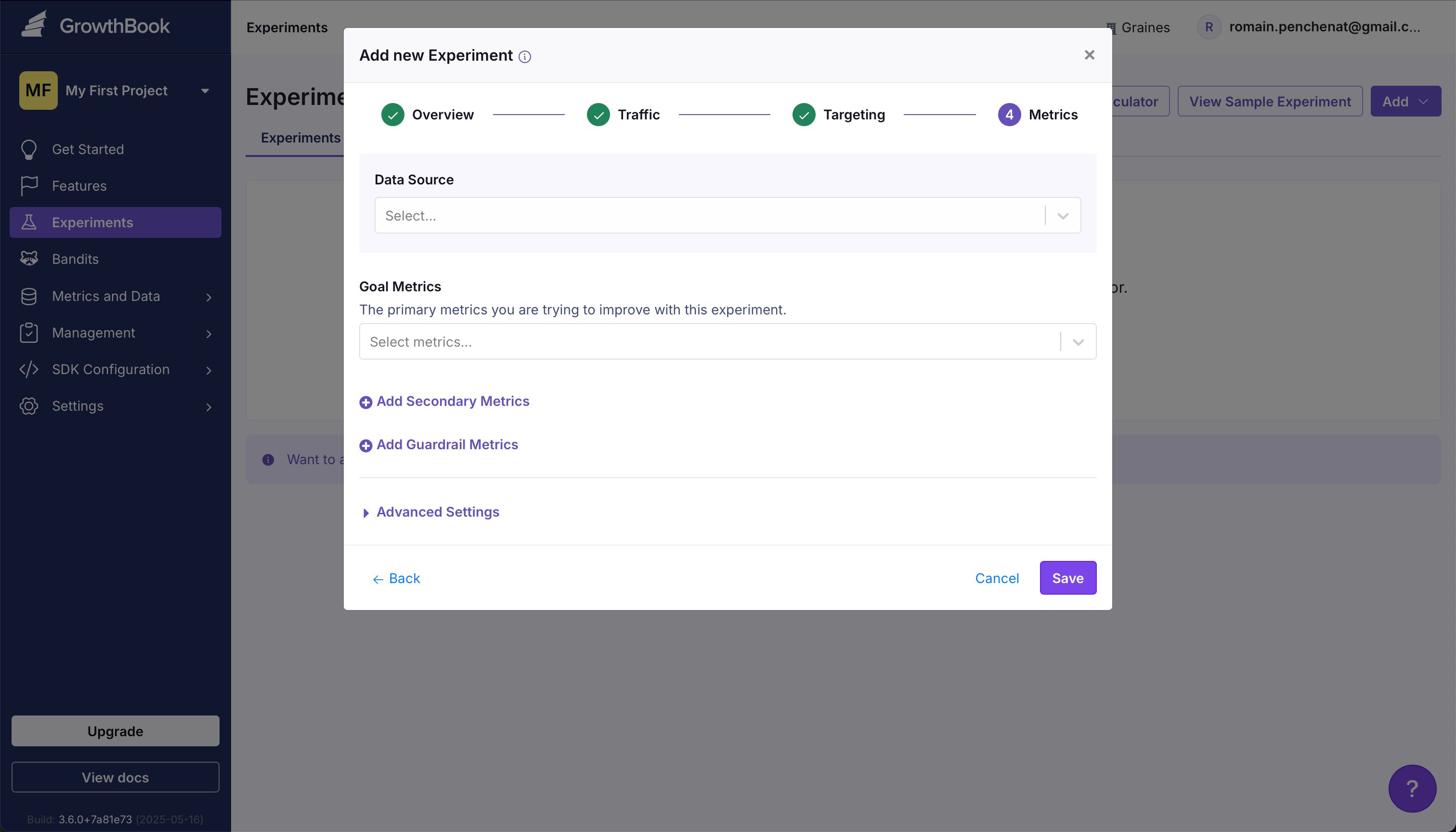The height and width of the screenshot is (832, 1456).
Task: Click the step 4 Metrics circle
Action: click(1009, 115)
